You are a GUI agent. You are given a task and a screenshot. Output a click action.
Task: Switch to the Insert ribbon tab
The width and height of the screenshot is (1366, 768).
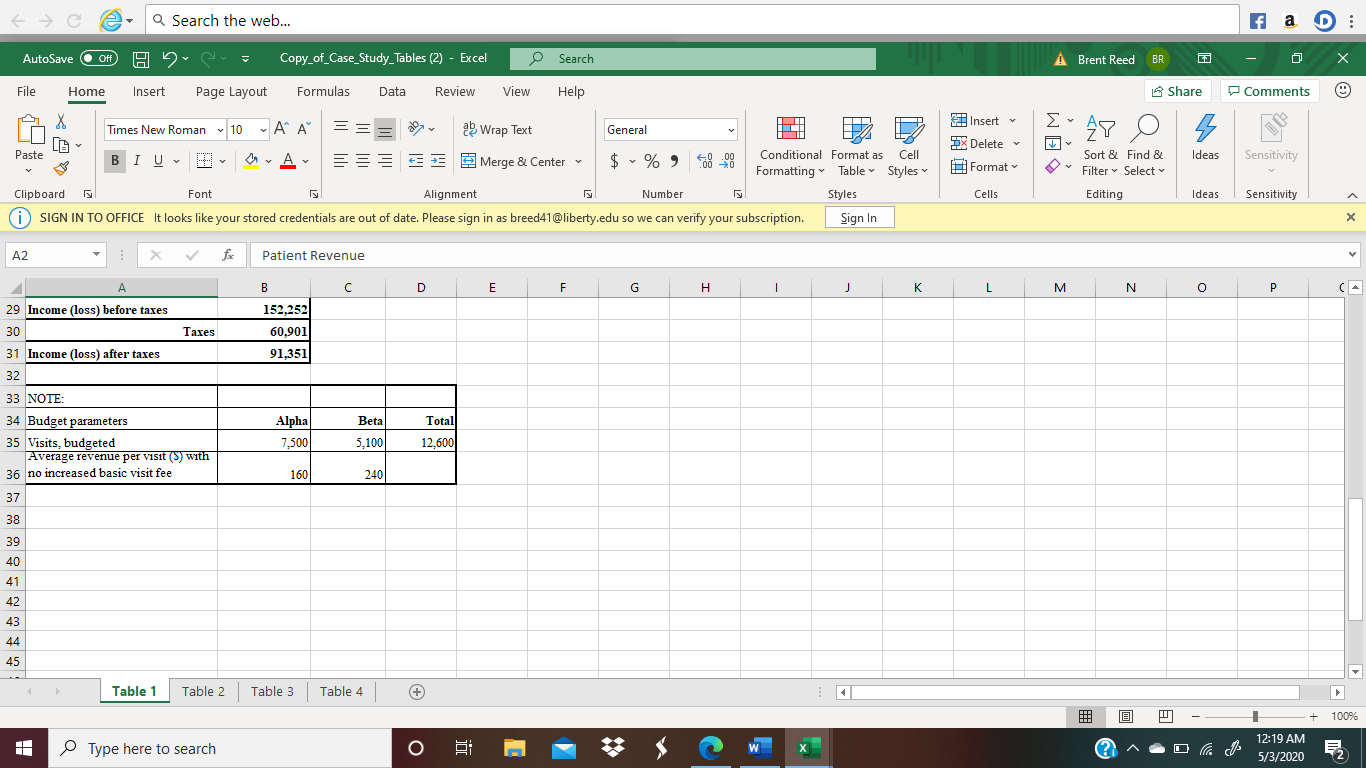coord(149,91)
